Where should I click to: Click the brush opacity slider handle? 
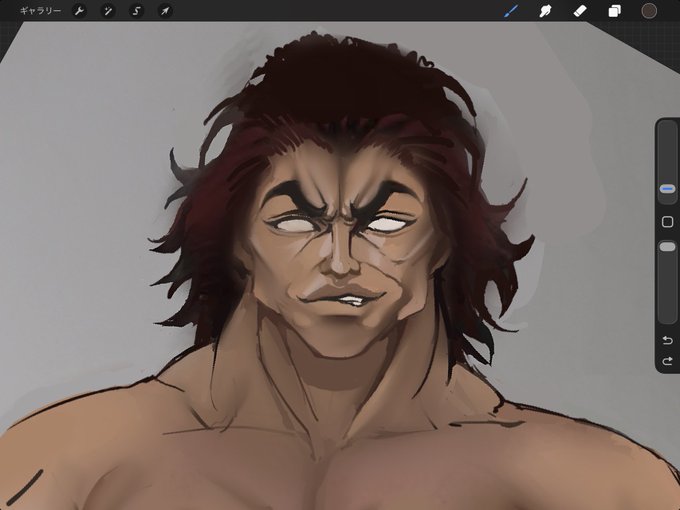(x=667, y=247)
